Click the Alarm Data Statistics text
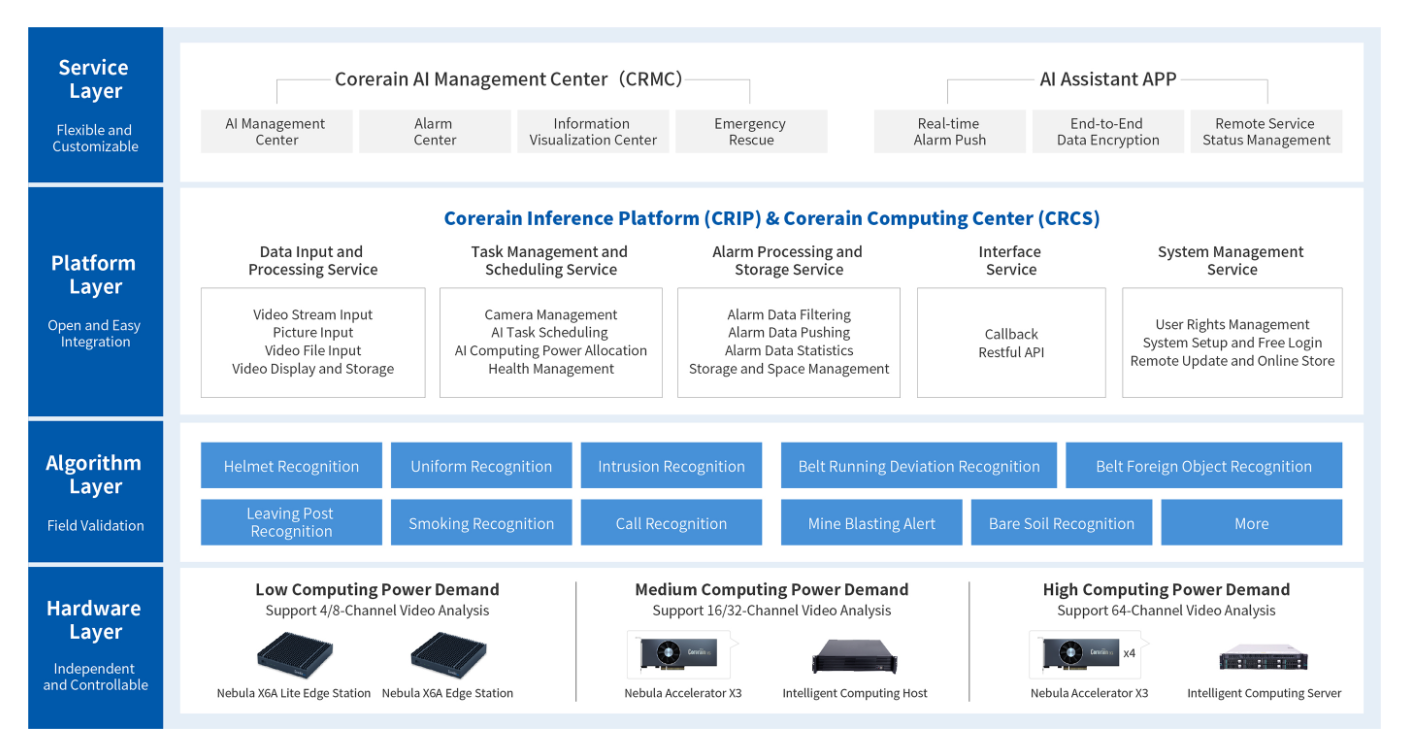The width and height of the screenshot is (1410, 755). tap(789, 351)
